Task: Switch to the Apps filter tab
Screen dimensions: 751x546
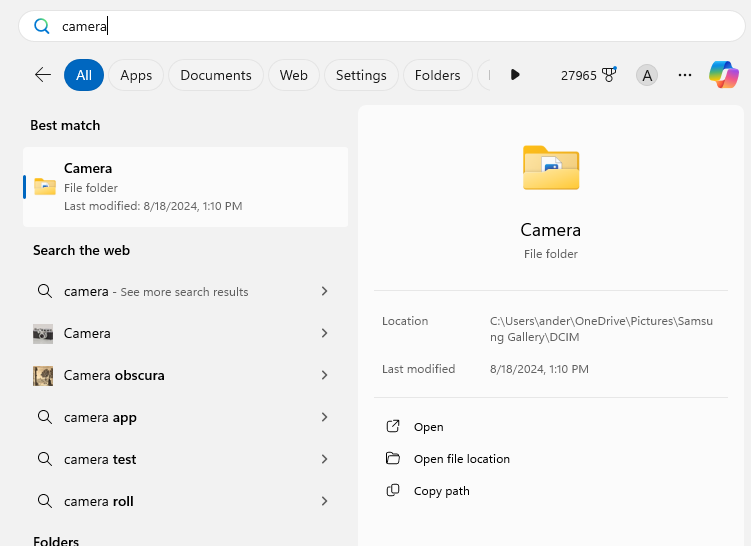Action: 136,75
